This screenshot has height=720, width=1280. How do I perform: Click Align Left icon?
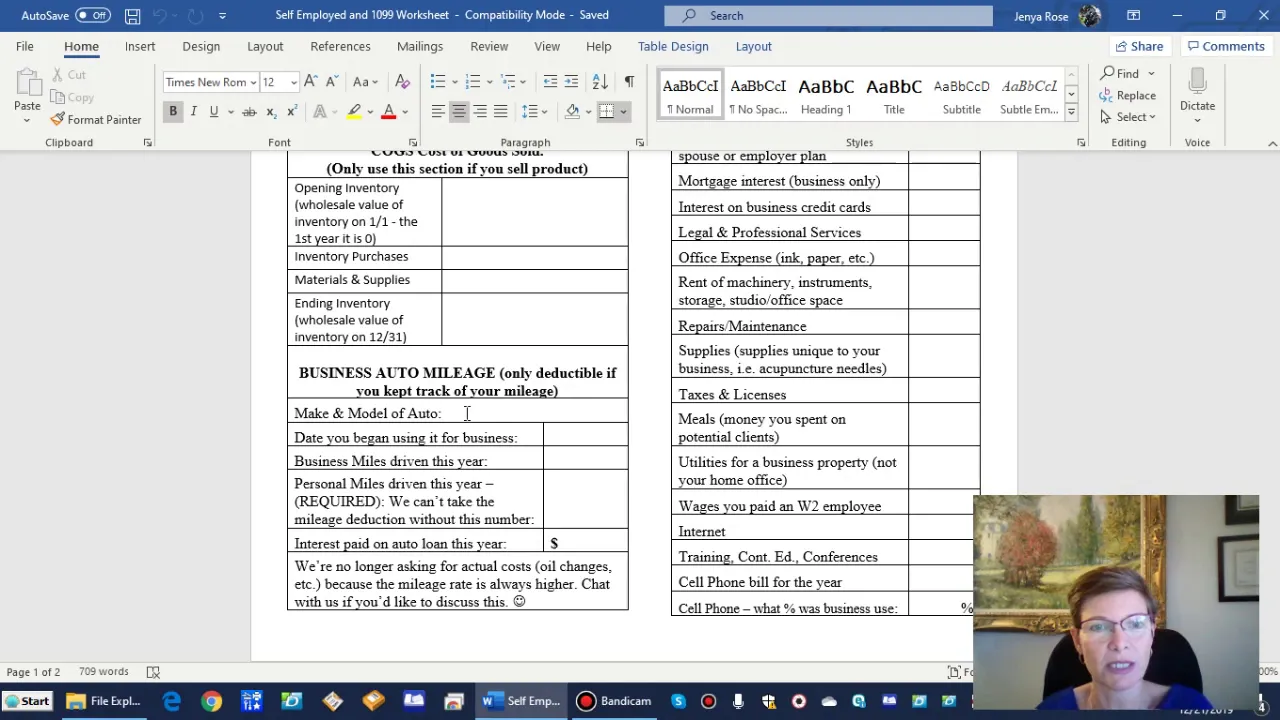(x=438, y=111)
